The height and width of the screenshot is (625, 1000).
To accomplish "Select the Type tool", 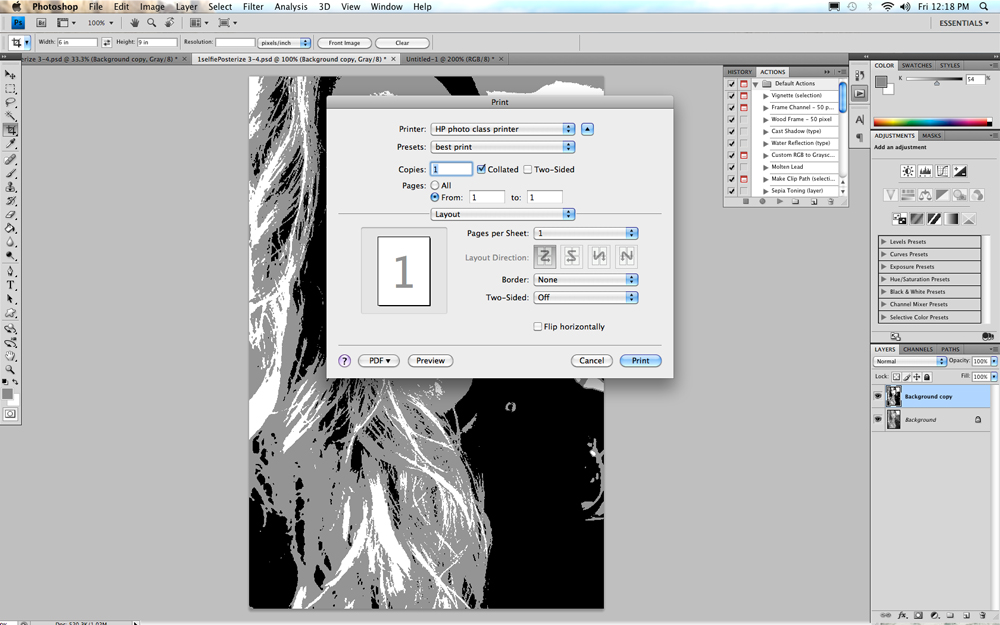I will coord(10,285).
